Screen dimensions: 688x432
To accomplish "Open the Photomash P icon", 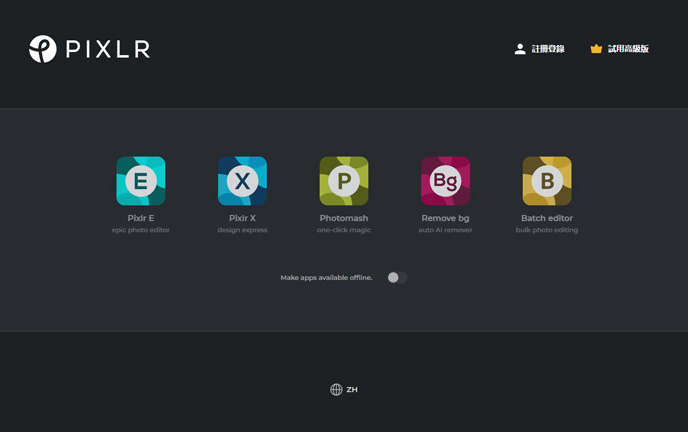I will pyautogui.click(x=344, y=181).
